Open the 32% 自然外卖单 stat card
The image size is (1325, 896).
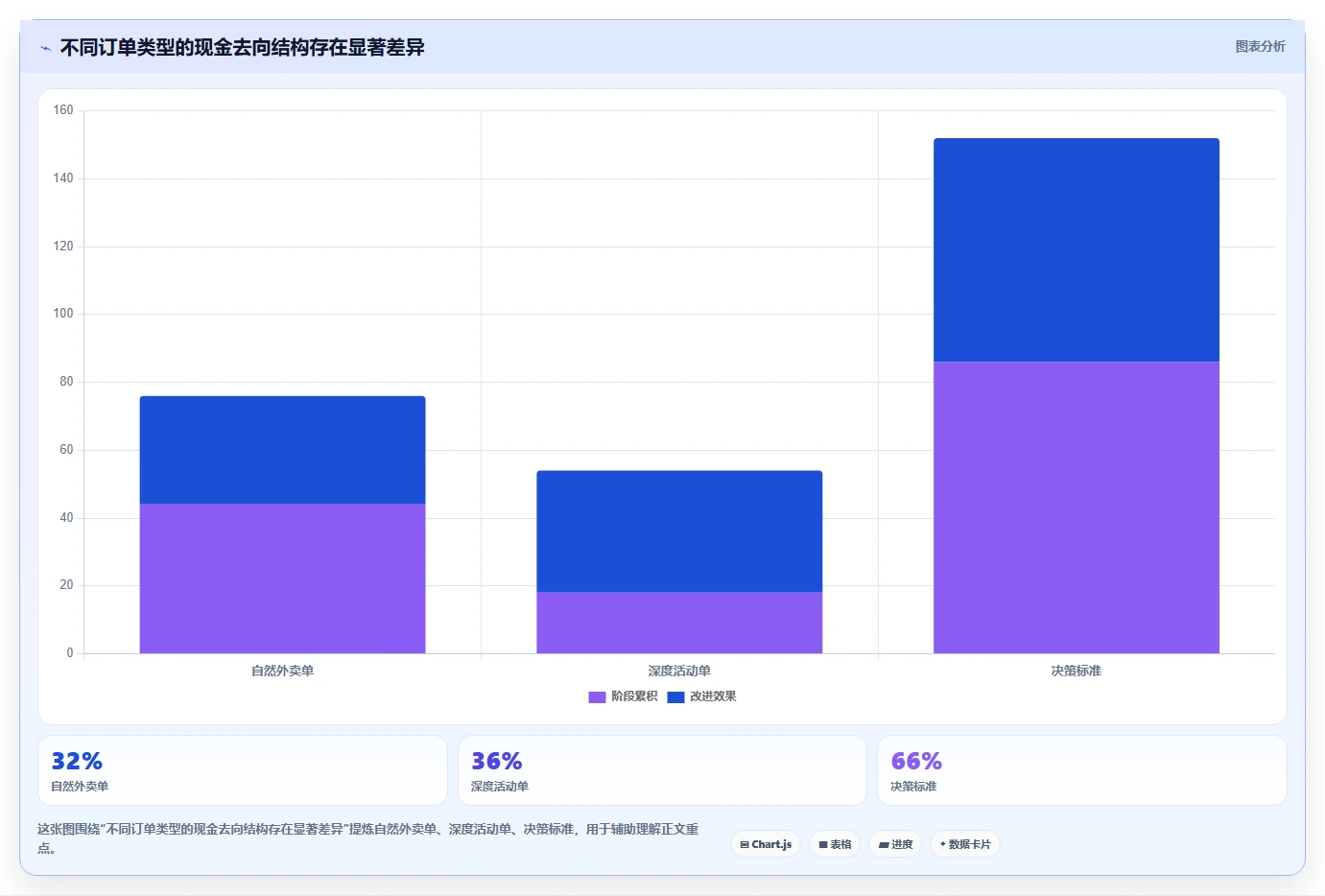pos(243,770)
